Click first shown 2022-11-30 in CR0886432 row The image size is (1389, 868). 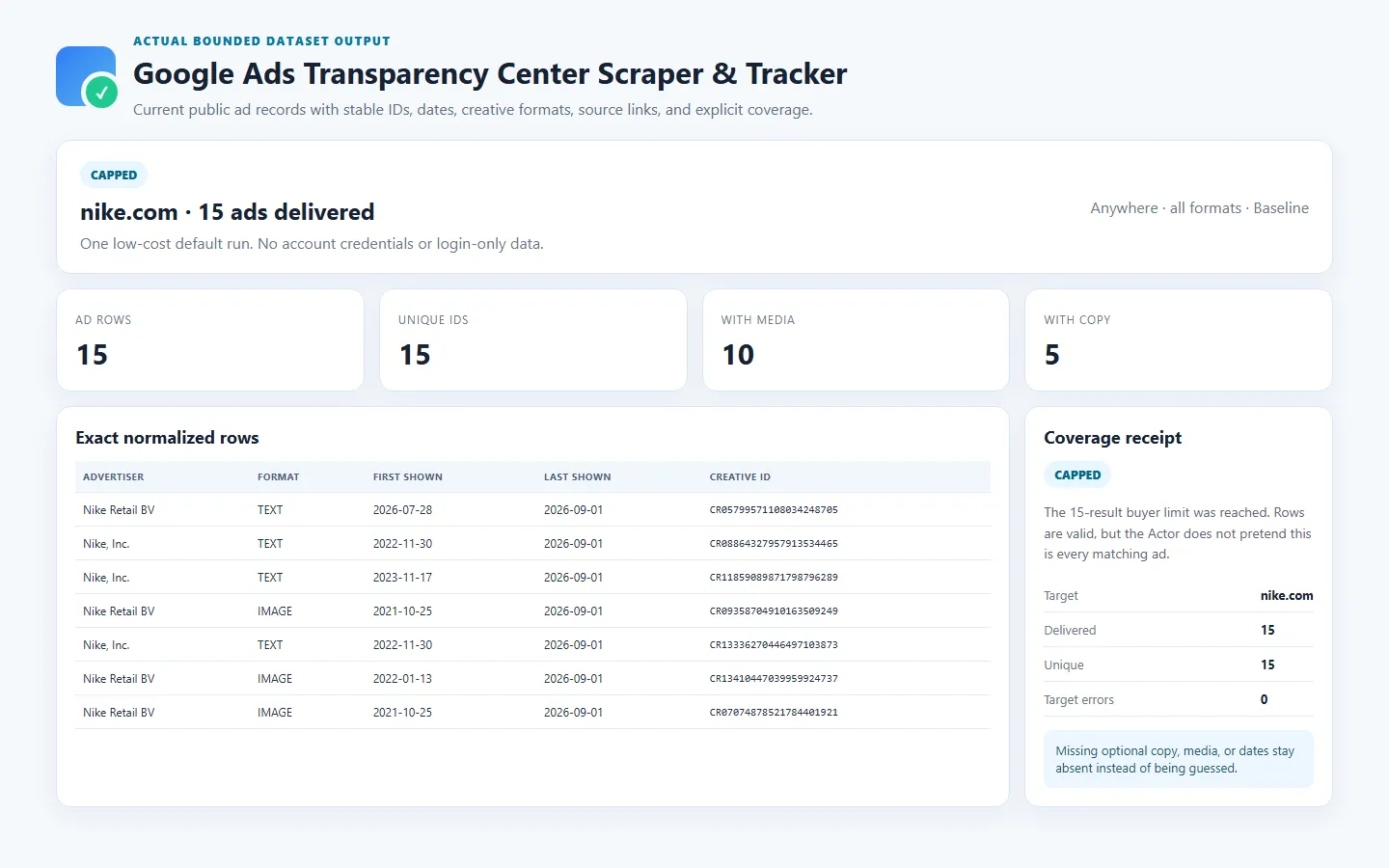[x=402, y=544]
